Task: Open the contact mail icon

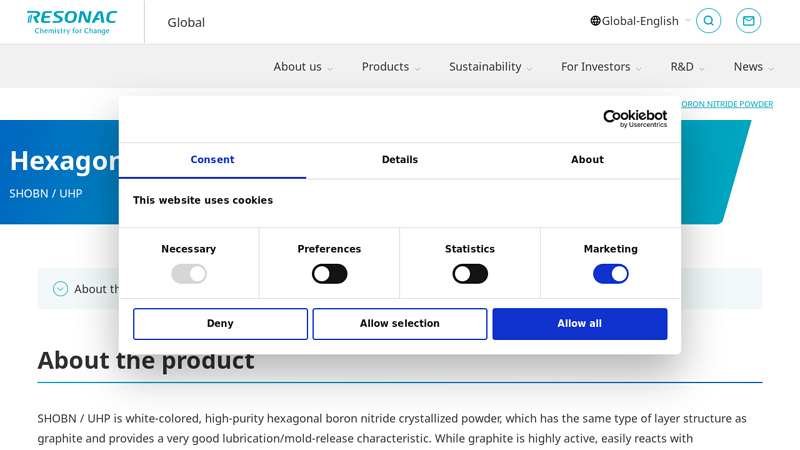Action: tap(748, 21)
